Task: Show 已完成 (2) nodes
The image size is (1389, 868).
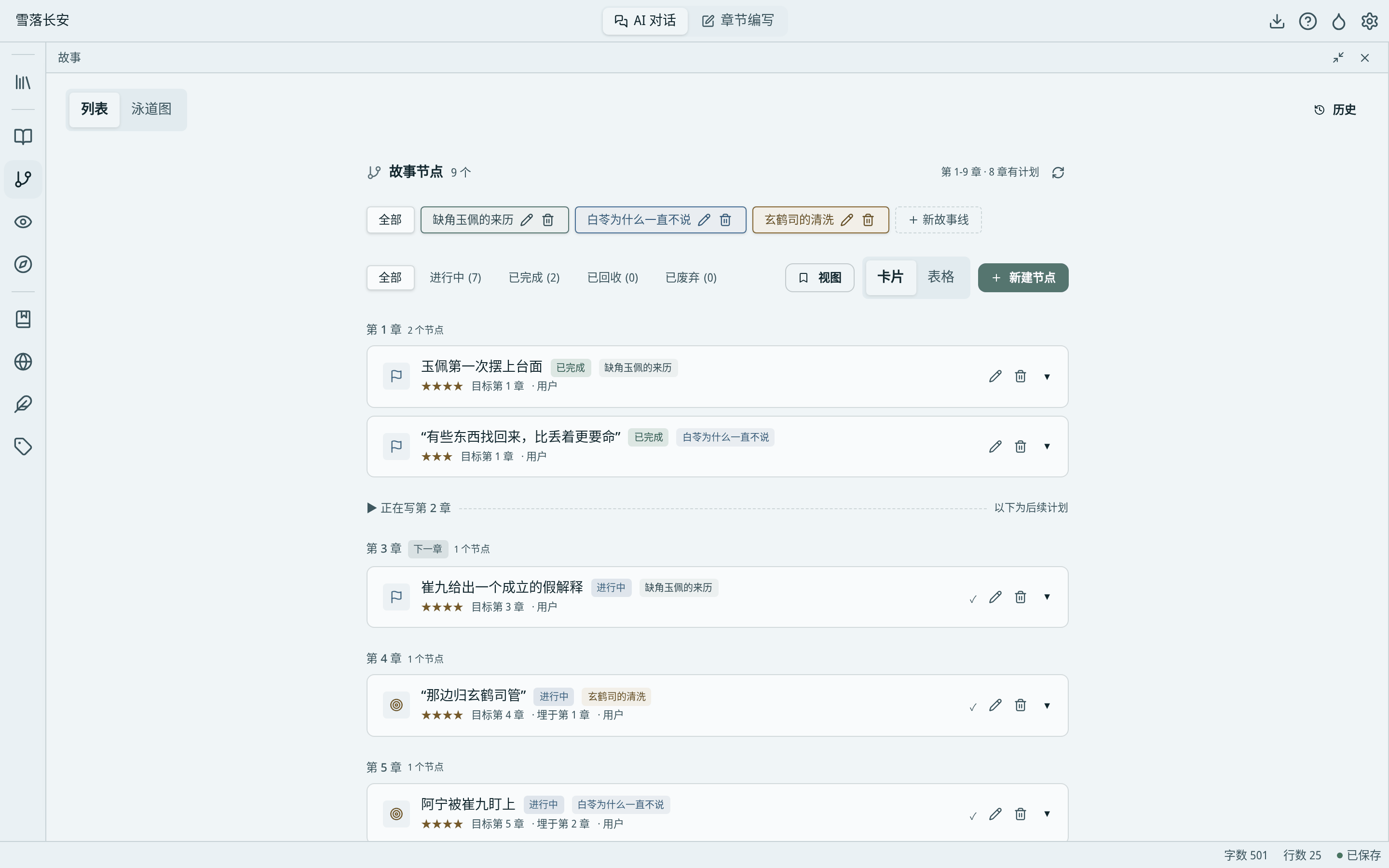Action: 534,278
